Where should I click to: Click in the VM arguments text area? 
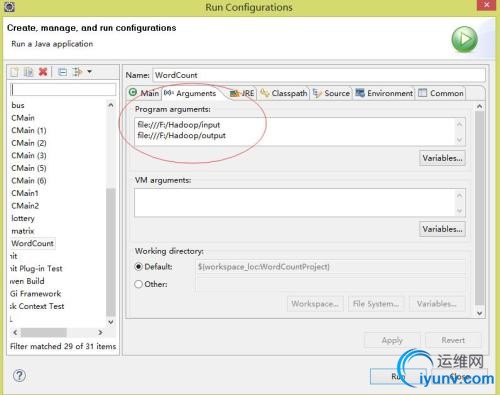295,202
